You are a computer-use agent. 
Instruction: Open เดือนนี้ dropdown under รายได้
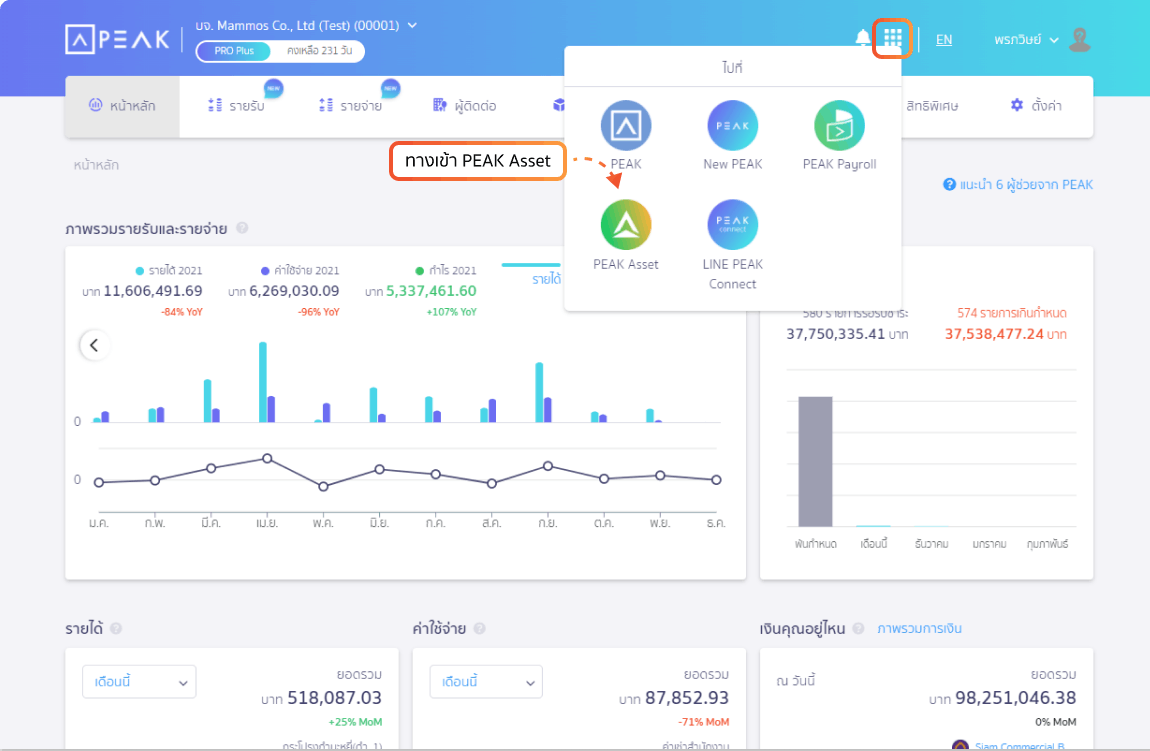[x=139, y=682]
